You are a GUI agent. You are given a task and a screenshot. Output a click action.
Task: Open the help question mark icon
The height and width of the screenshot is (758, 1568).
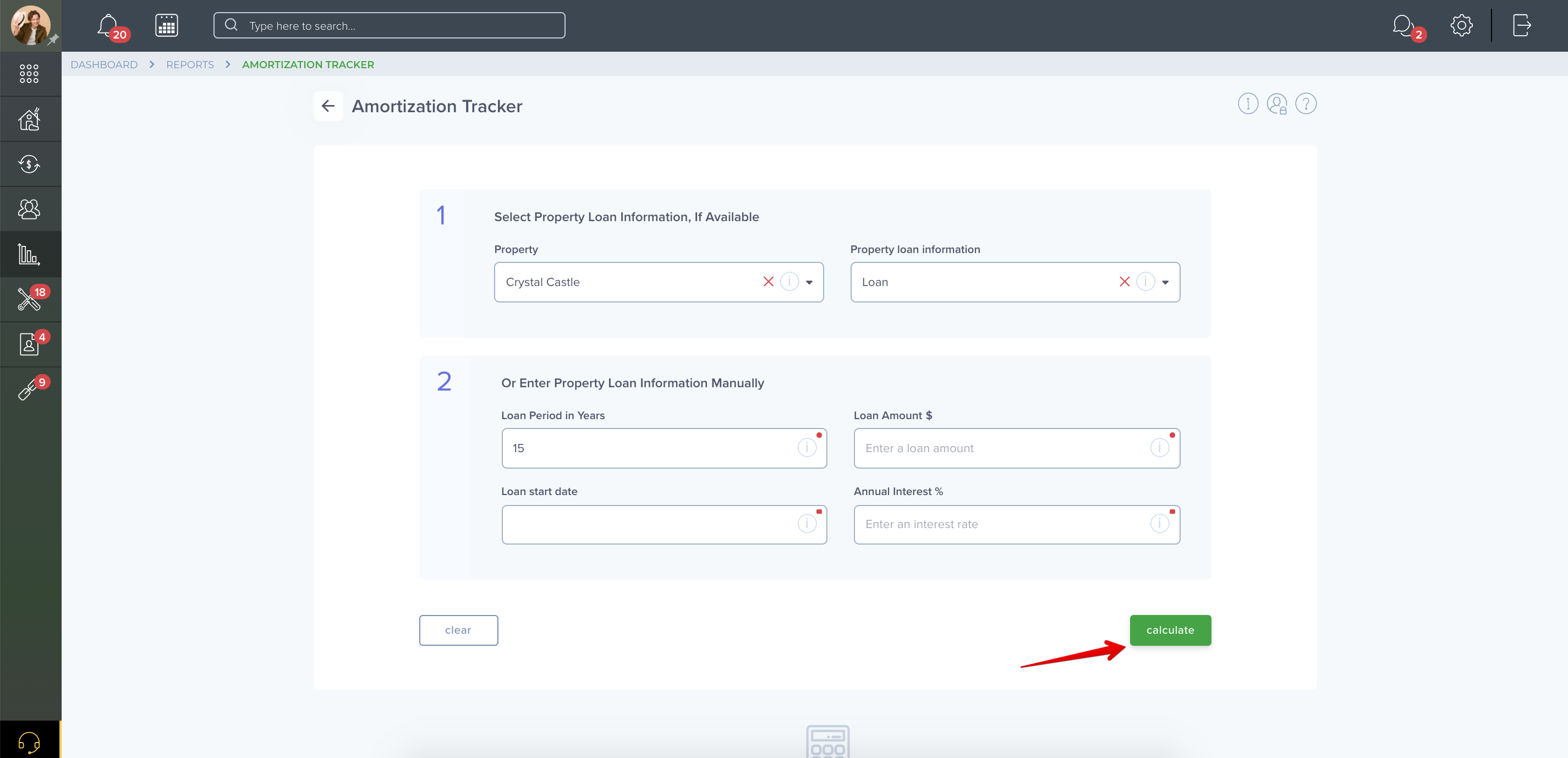pyautogui.click(x=1306, y=104)
